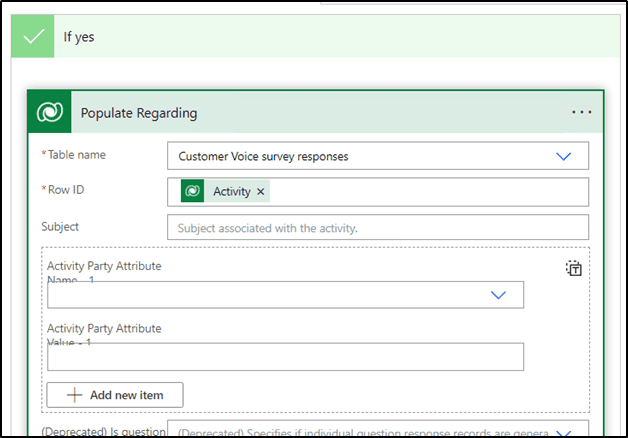Remove the Activity token with its X
This screenshot has width=628, height=438.
(260, 192)
